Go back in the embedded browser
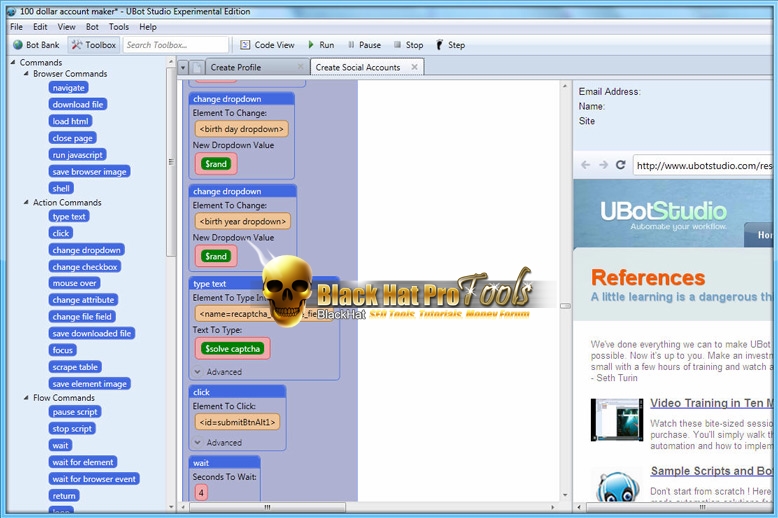The image size is (778, 518). pos(585,165)
